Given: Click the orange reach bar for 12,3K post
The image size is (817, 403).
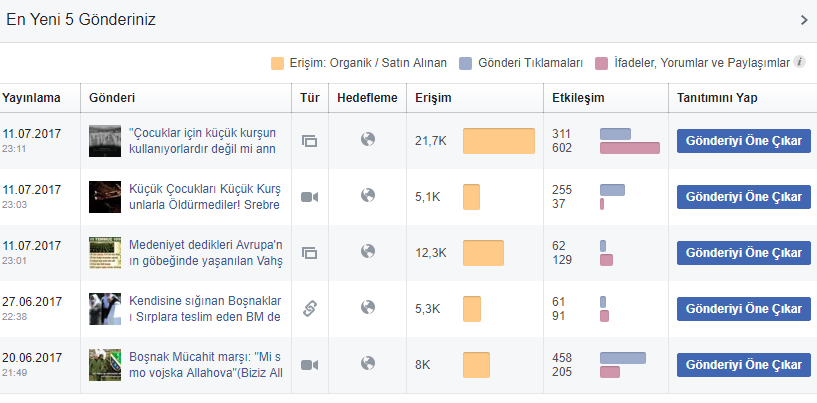Looking at the screenshot, I should [x=484, y=253].
